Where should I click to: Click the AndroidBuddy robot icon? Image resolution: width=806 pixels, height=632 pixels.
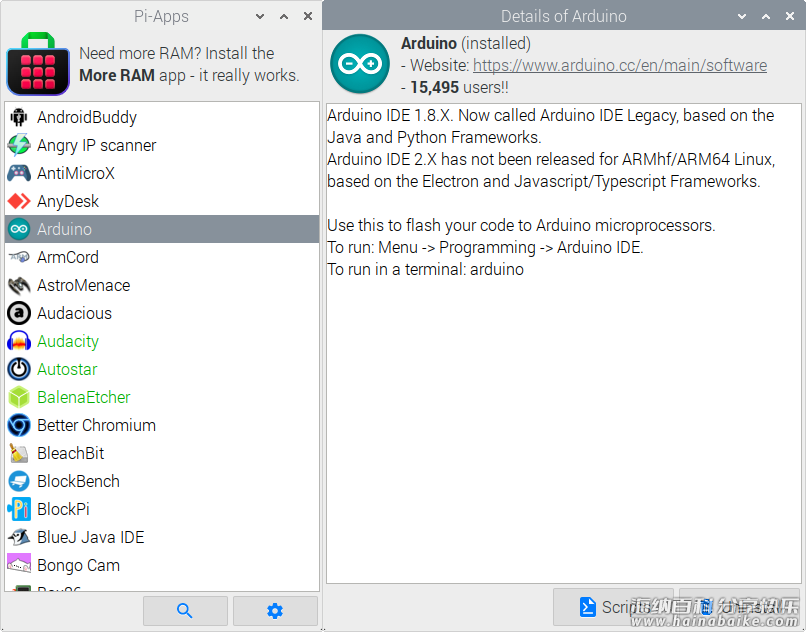click(19, 117)
